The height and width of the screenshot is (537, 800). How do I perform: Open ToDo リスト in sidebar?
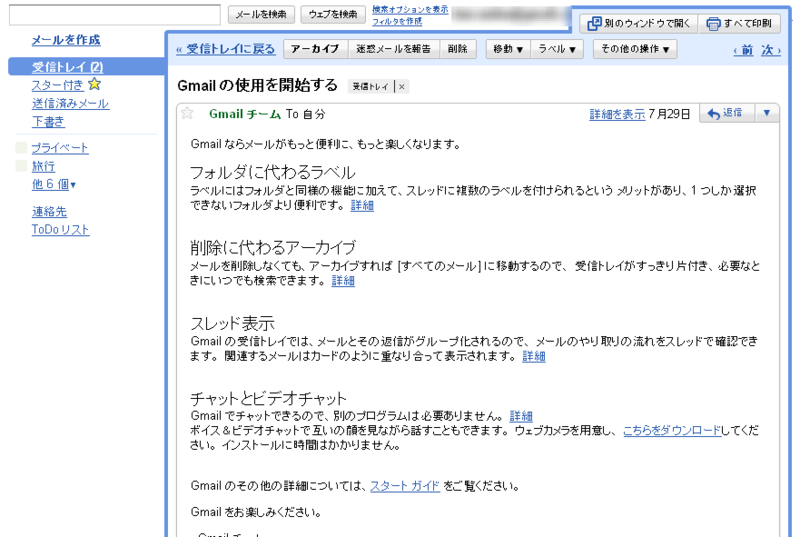60,229
